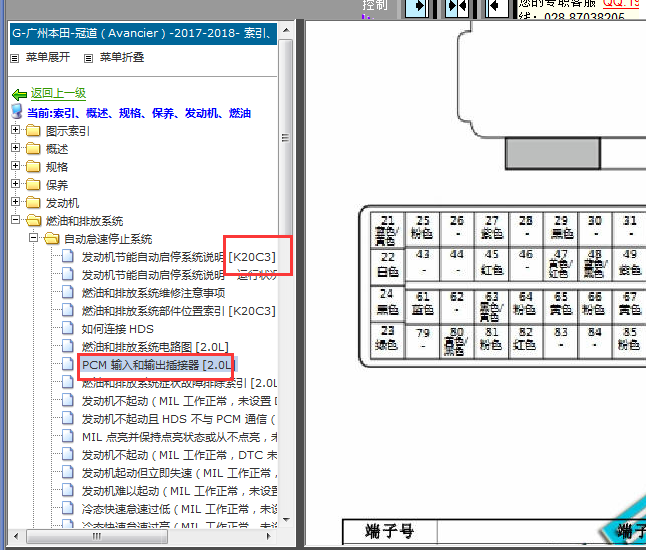The image size is (646, 550).
Task: Click document icon beside PCM 输入和输出插接器
Action: coord(68,364)
